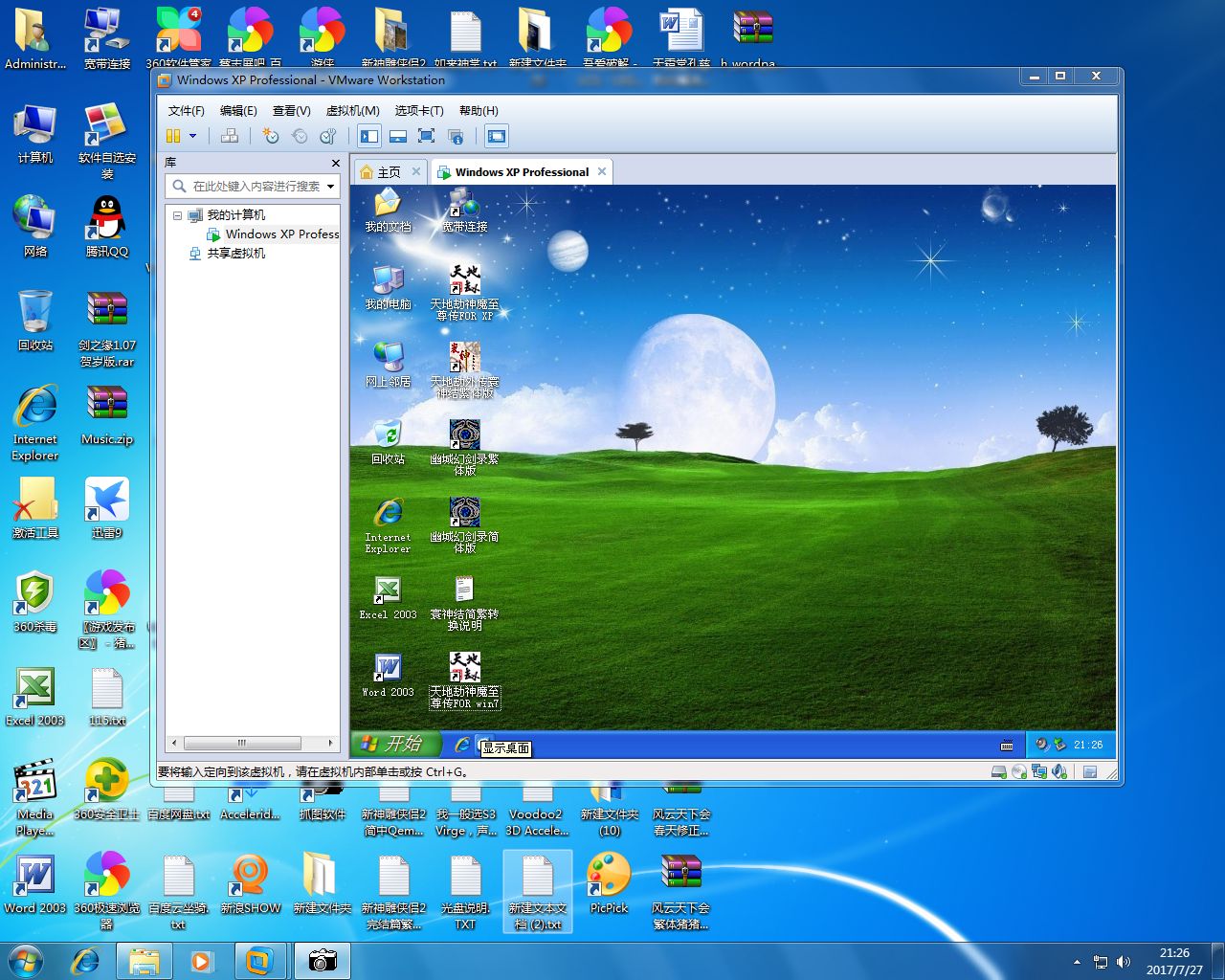This screenshot has height=980, width=1225.
Task: Close the Windows XP Professional tab
Action: pos(602,171)
